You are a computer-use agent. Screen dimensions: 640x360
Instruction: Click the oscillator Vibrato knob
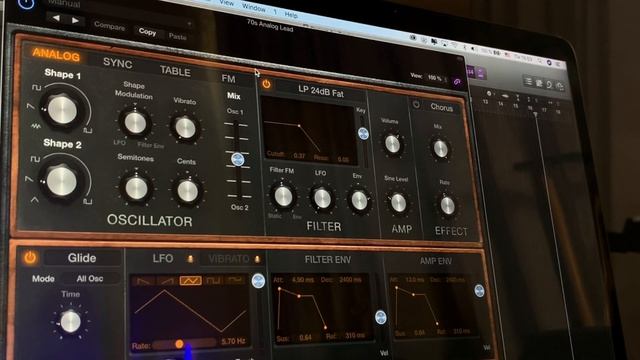click(185, 128)
